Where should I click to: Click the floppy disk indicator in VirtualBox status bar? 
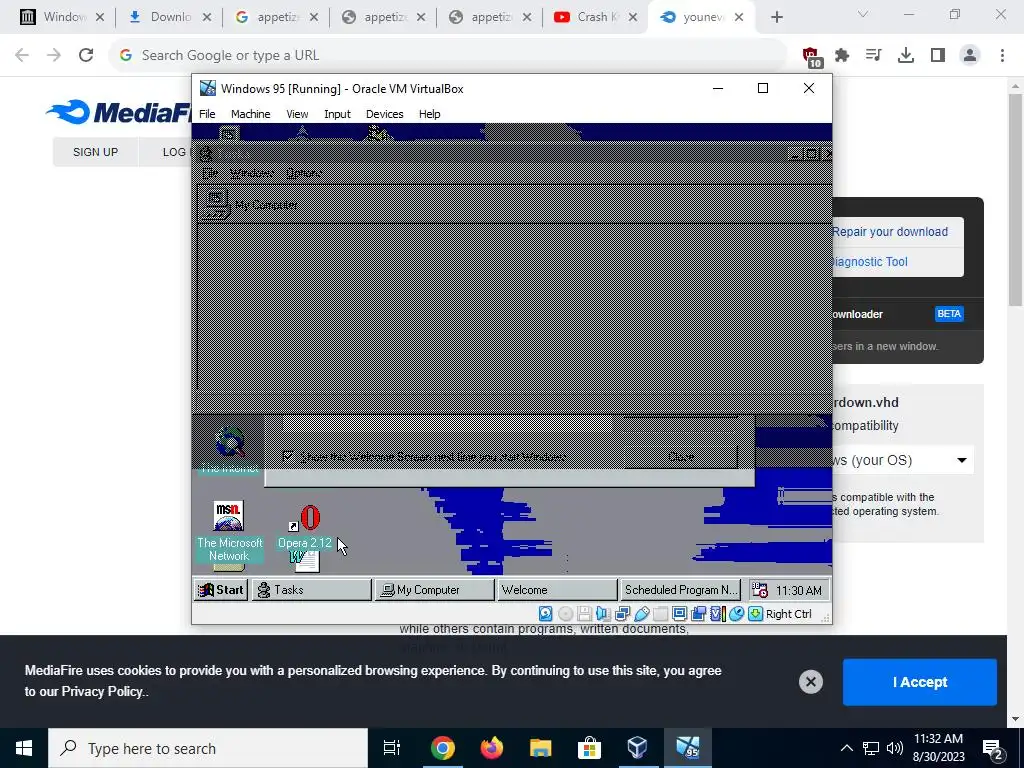pos(584,614)
